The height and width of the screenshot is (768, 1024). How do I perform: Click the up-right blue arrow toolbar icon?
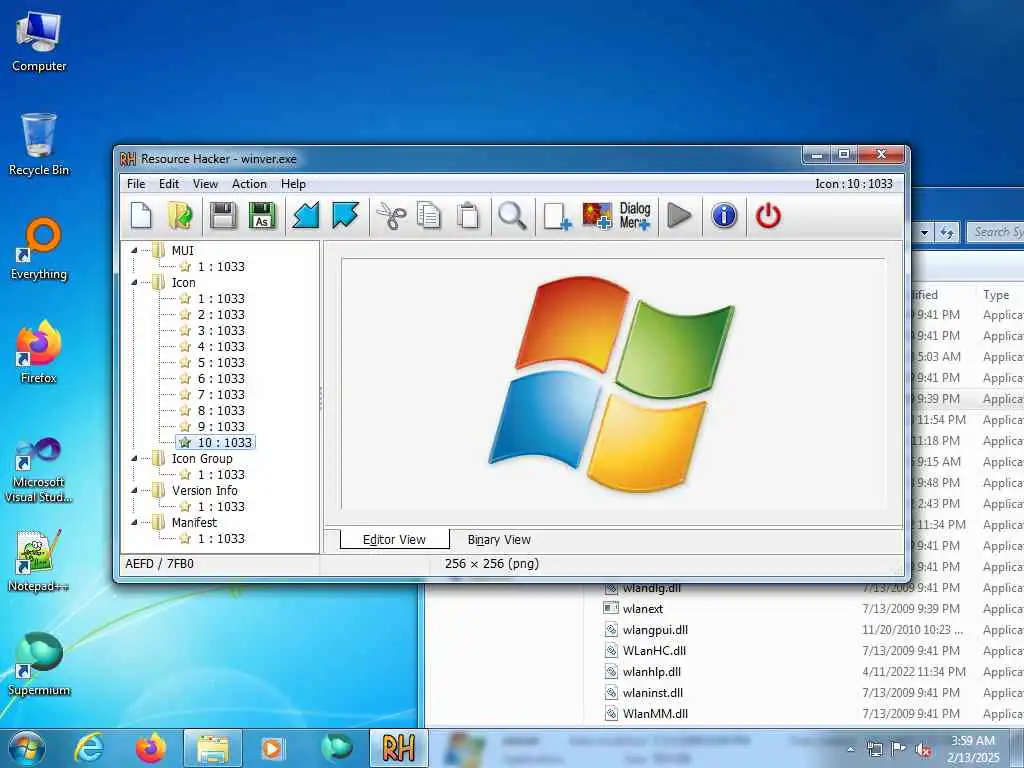pos(345,216)
